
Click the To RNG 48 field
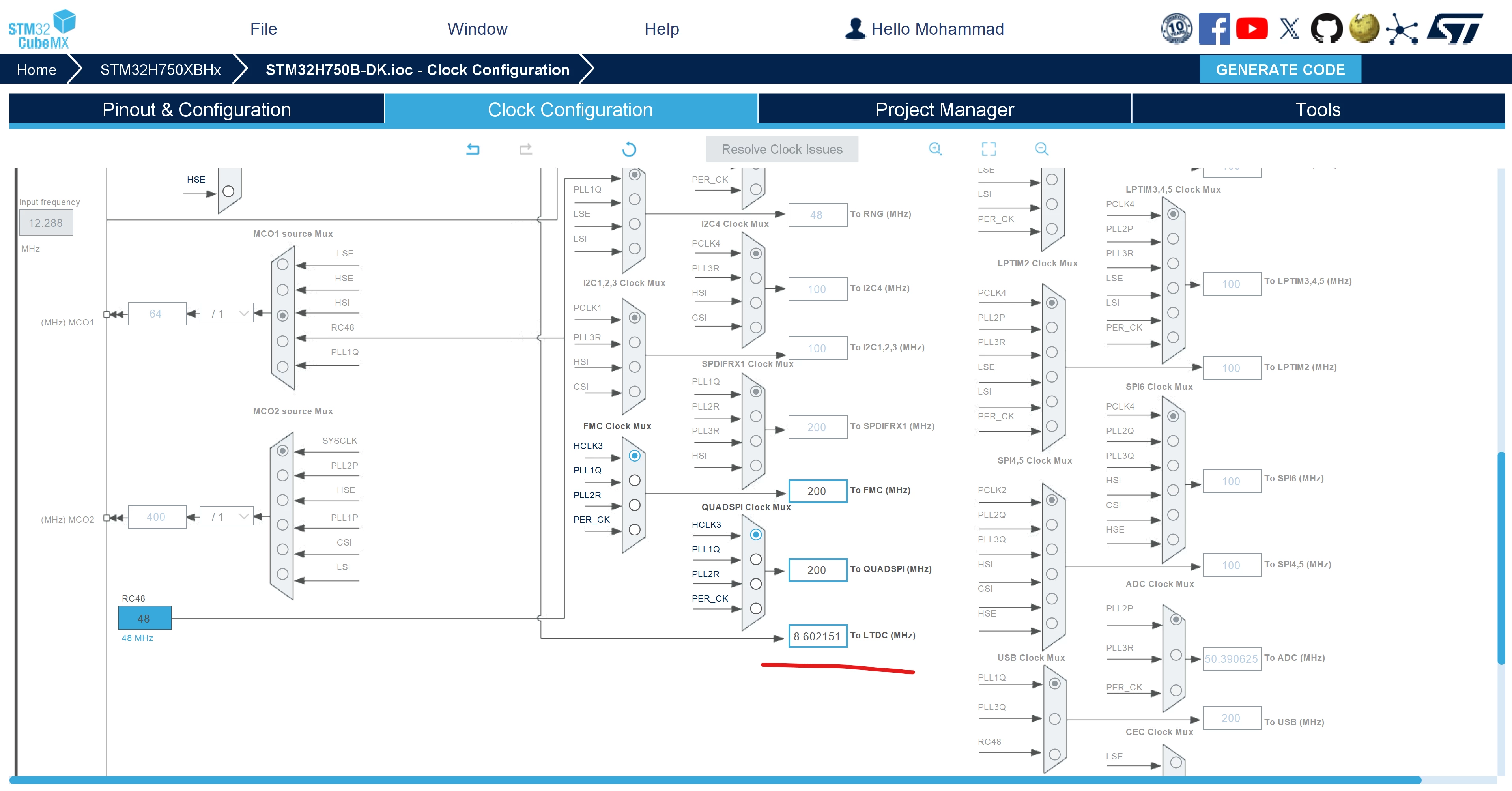point(817,215)
